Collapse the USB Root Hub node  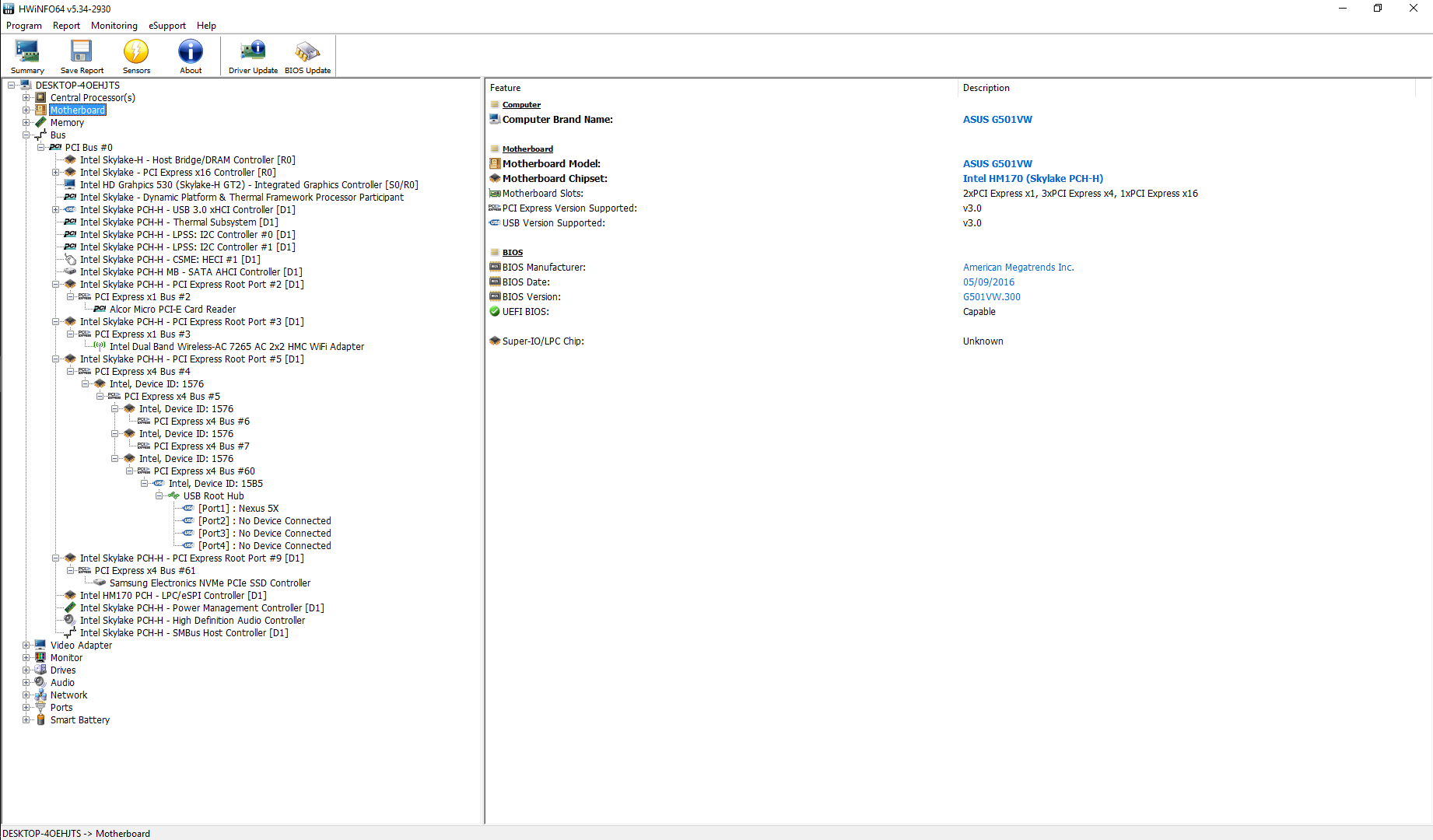[x=159, y=495]
